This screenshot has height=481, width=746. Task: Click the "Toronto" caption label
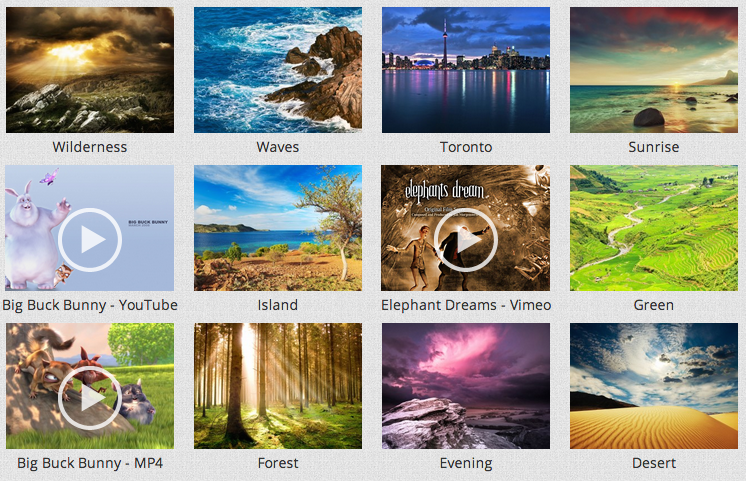(466, 147)
